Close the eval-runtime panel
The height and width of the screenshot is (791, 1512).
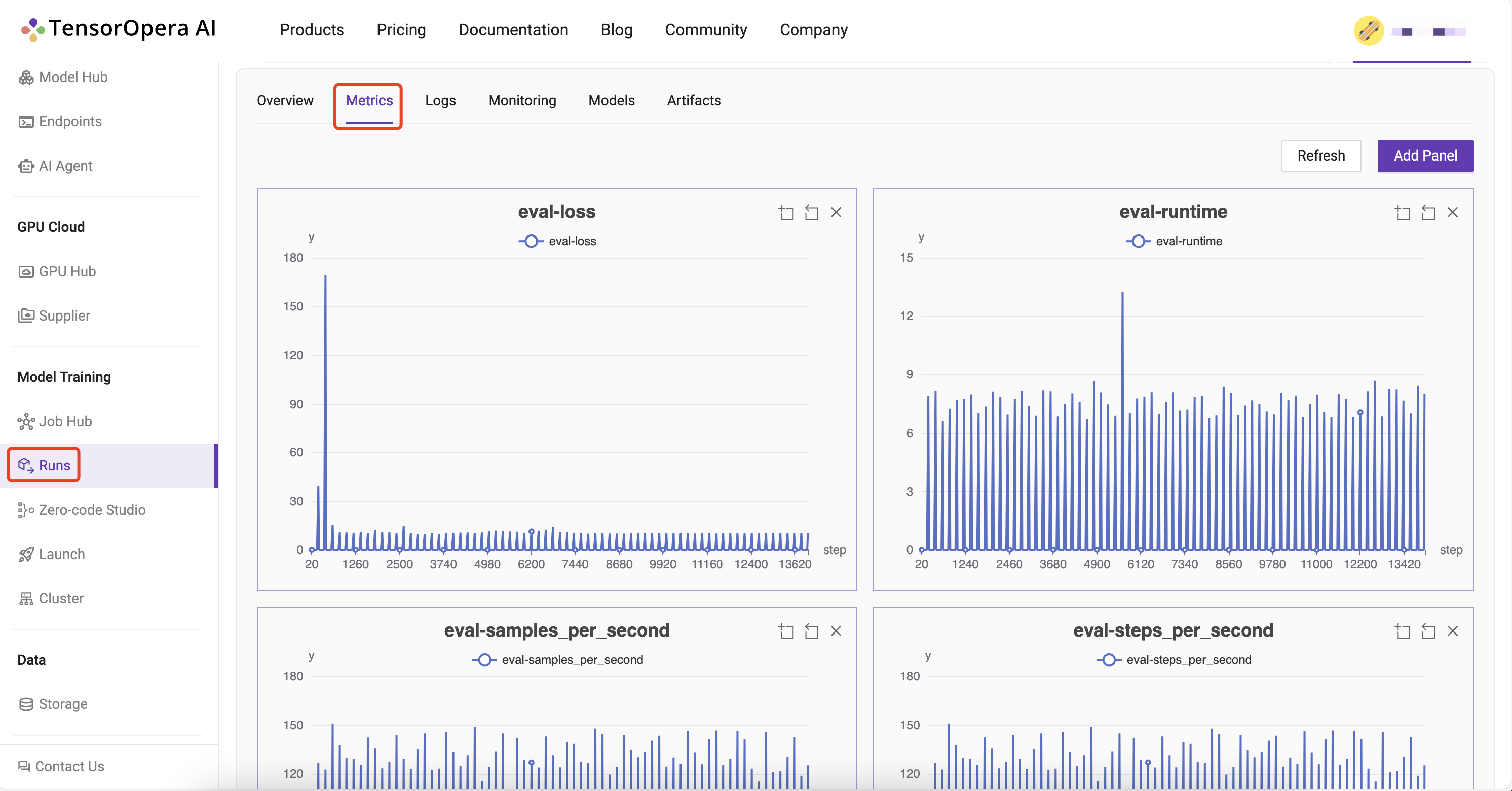pyautogui.click(x=1452, y=212)
